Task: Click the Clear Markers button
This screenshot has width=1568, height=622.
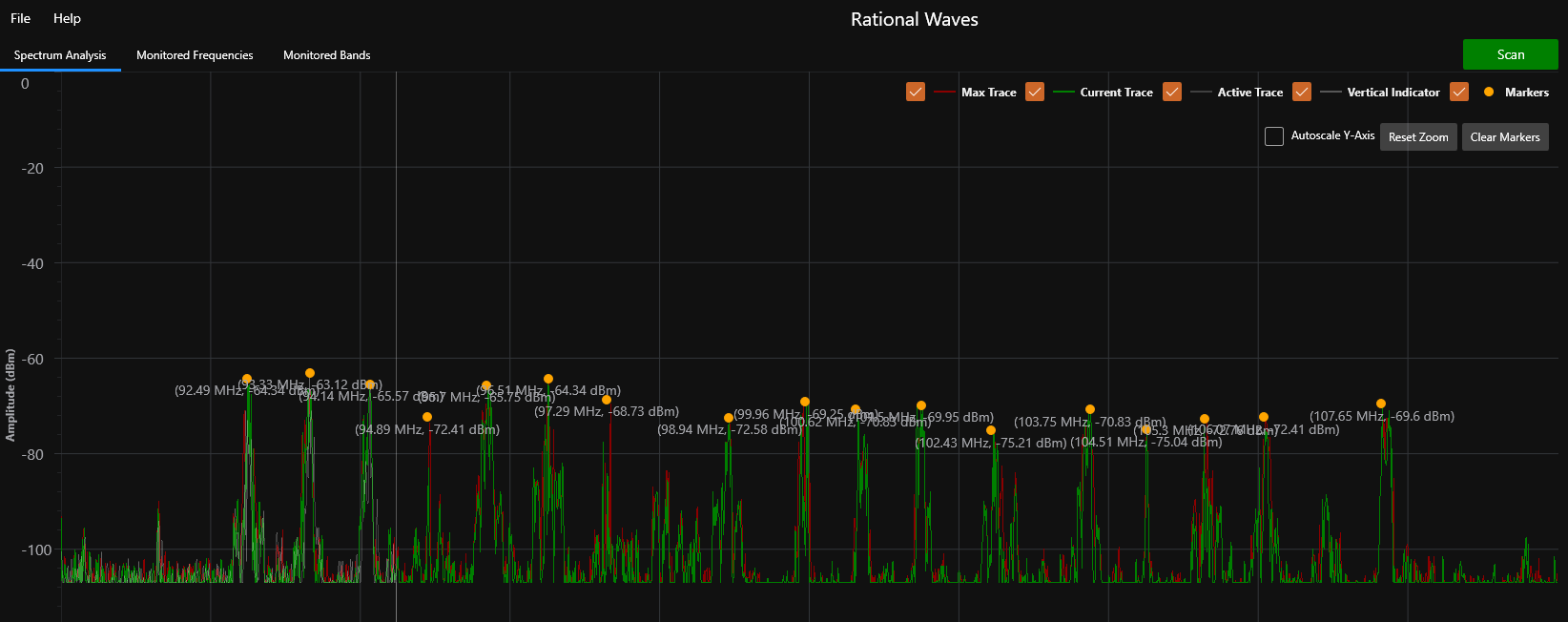Action: [1504, 137]
